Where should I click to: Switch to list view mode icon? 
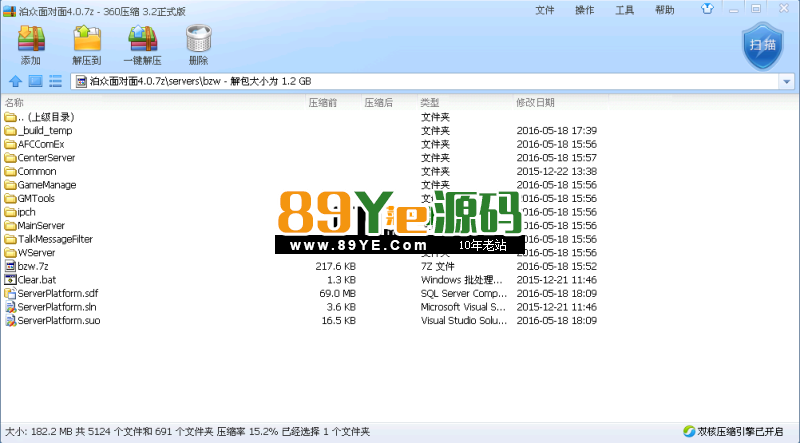coord(55,81)
